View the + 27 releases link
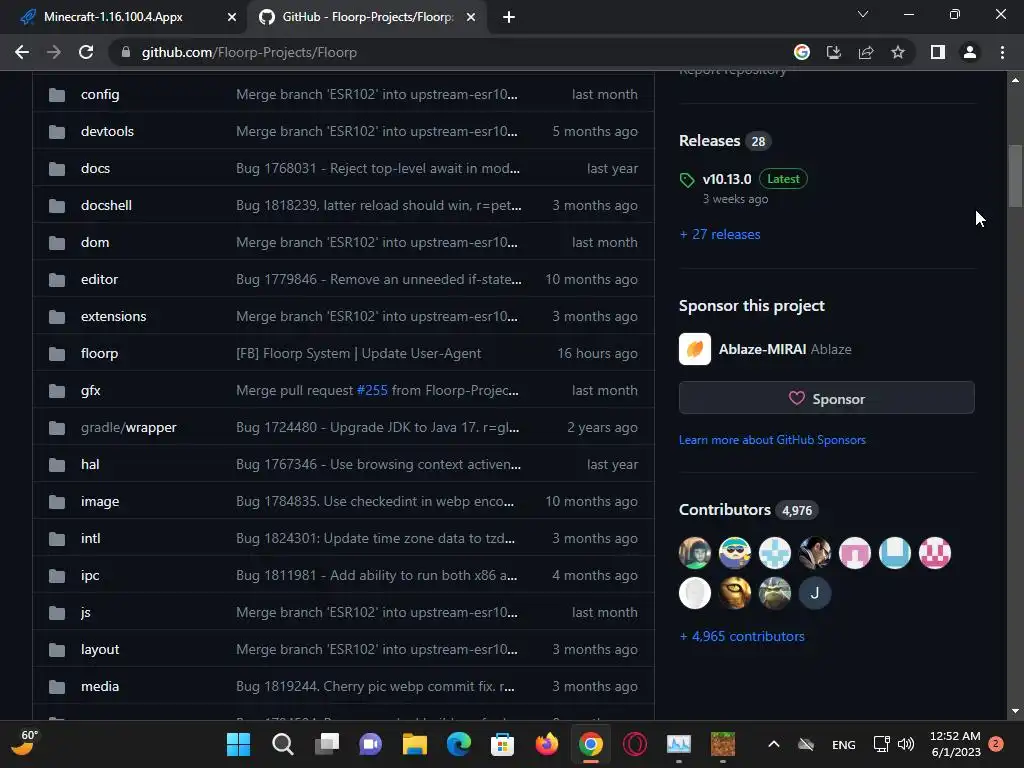This screenshot has height=768, width=1024. pos(720,234)
